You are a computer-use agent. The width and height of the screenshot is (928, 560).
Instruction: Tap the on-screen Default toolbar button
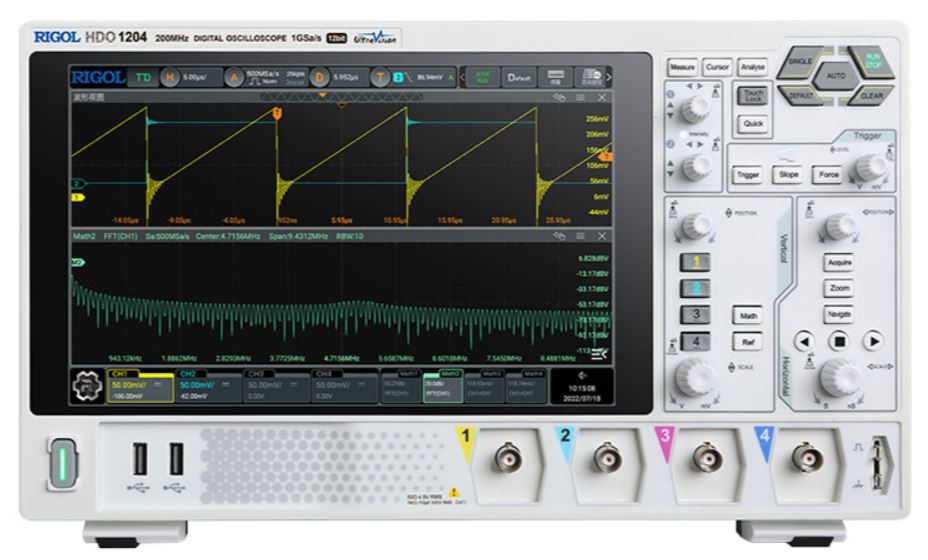(519, 77)
